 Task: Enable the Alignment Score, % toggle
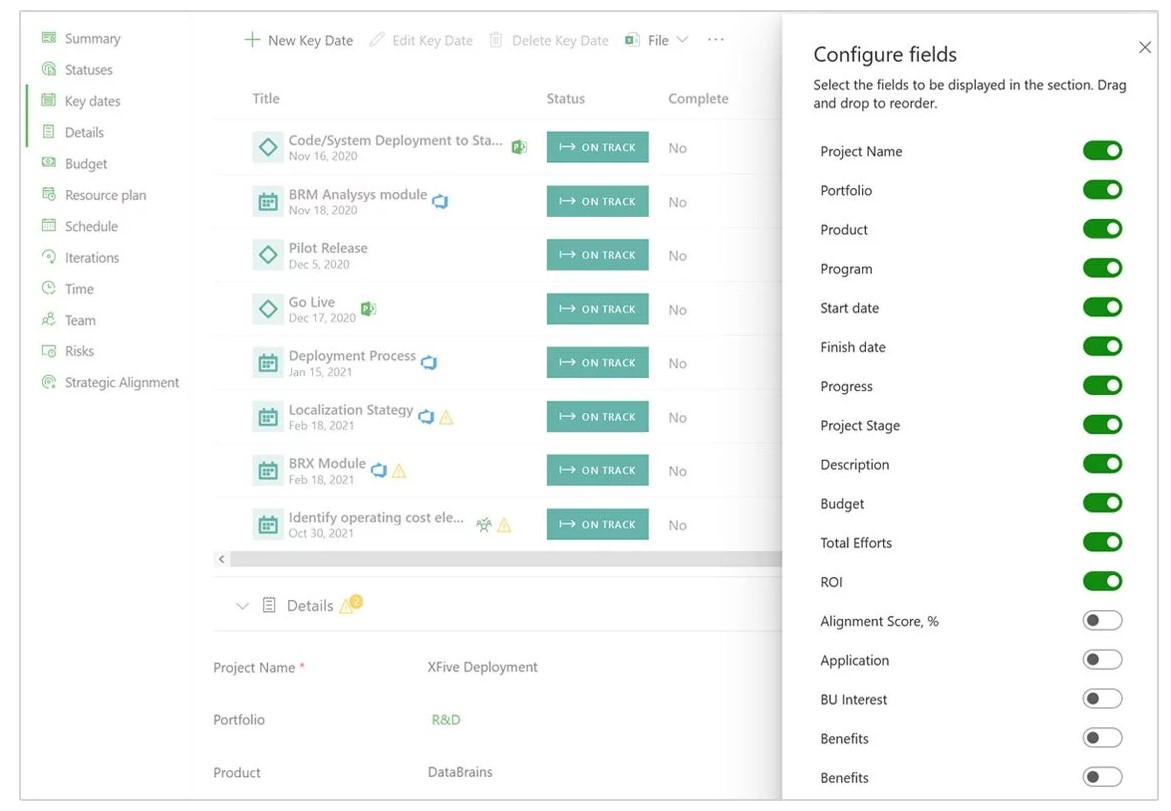1102,621
